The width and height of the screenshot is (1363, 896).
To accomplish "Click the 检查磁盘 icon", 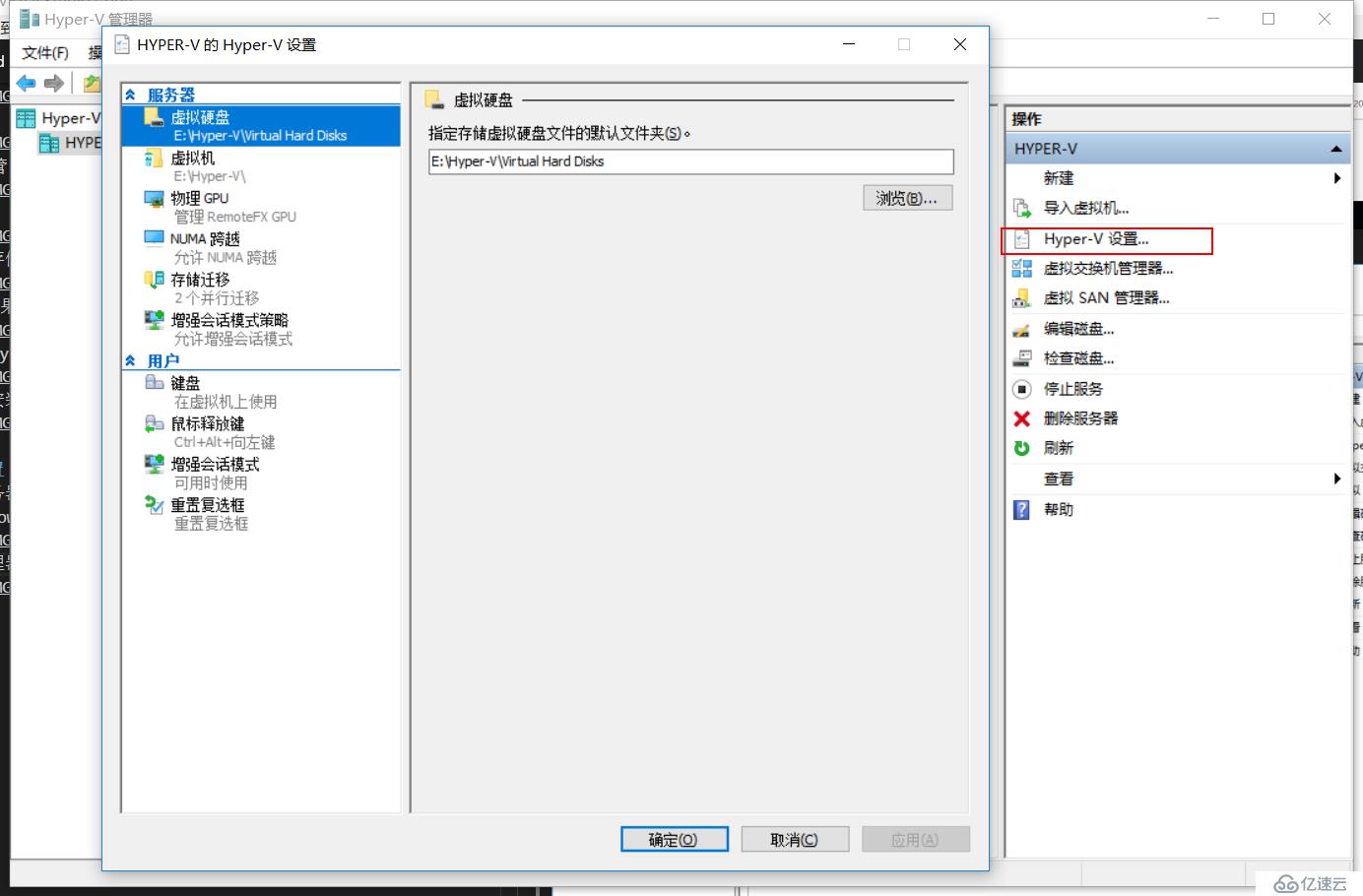I will pos(1022,358).
